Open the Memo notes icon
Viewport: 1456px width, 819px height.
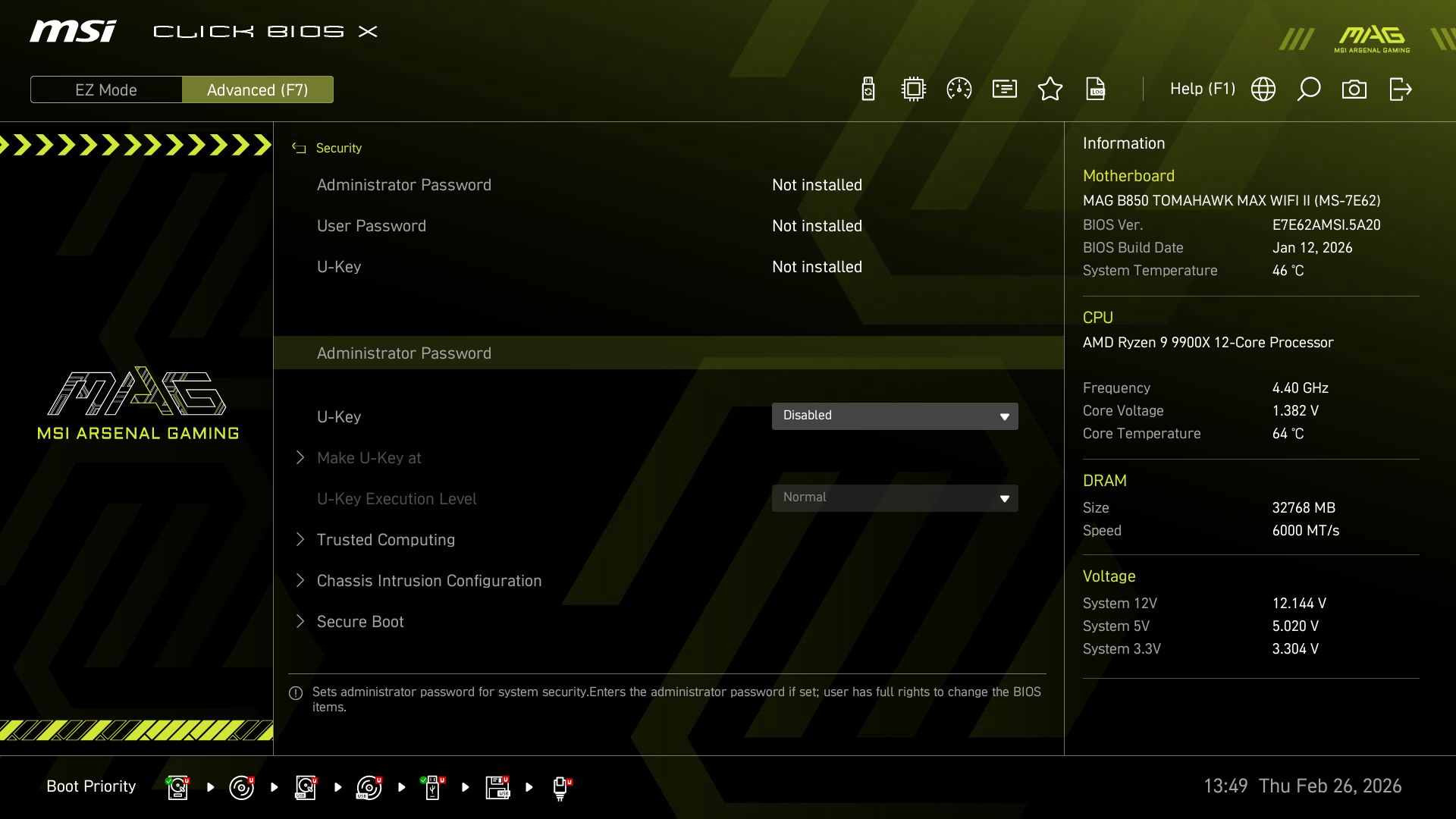click(x=1004, y=89)
